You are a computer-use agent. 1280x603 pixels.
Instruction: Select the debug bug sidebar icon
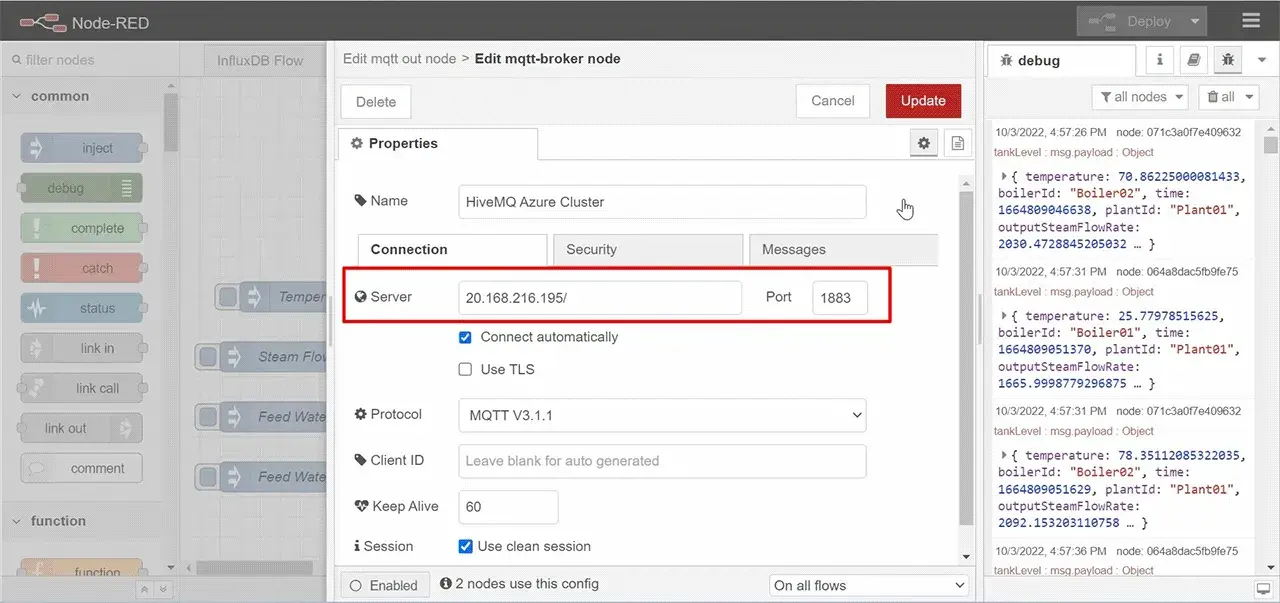click(x=1228, y=60)
